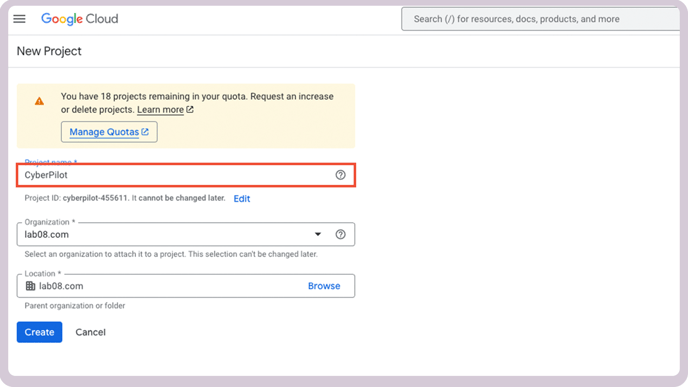Expand the Organization dropdown arrow
688x387 pixels.
tap(318, 234)
